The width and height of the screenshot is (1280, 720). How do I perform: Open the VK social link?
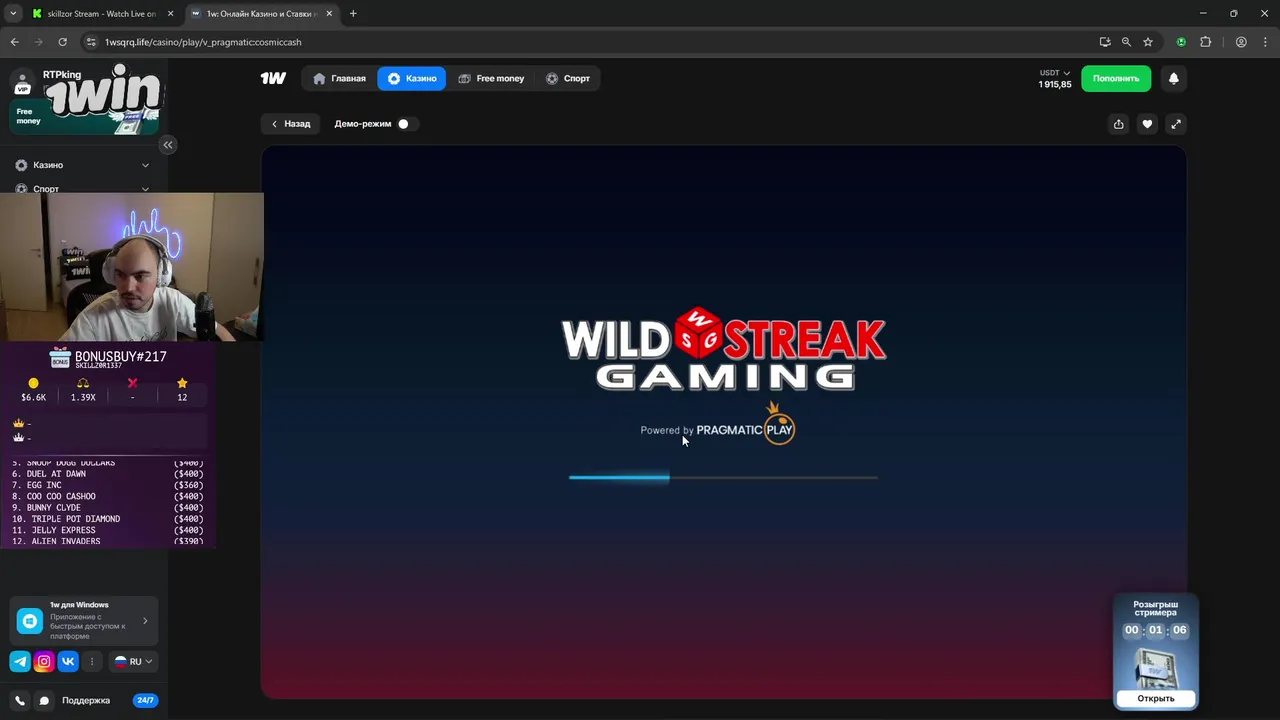point(68,661)
